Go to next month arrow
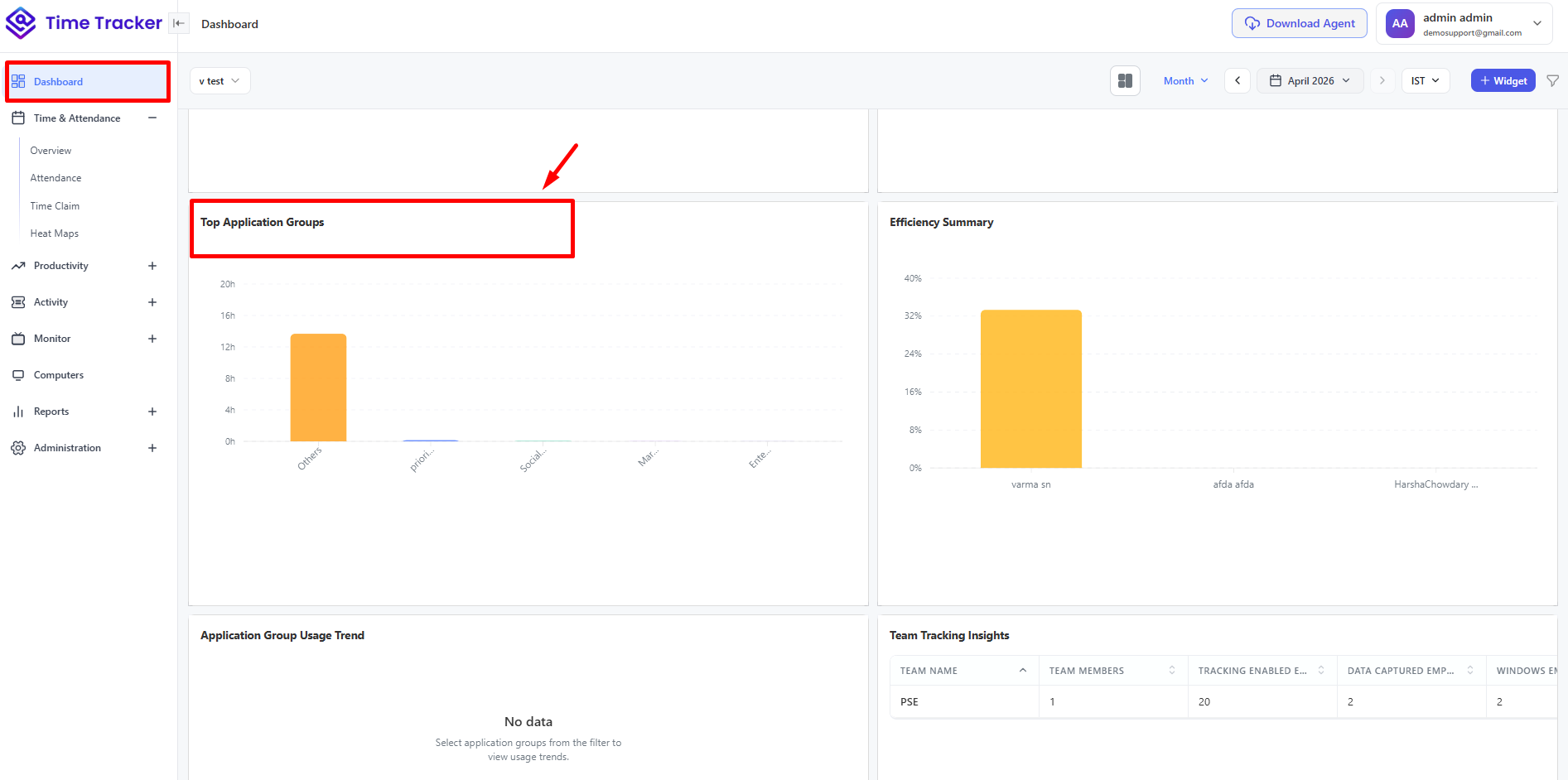 pos(1382,81)
